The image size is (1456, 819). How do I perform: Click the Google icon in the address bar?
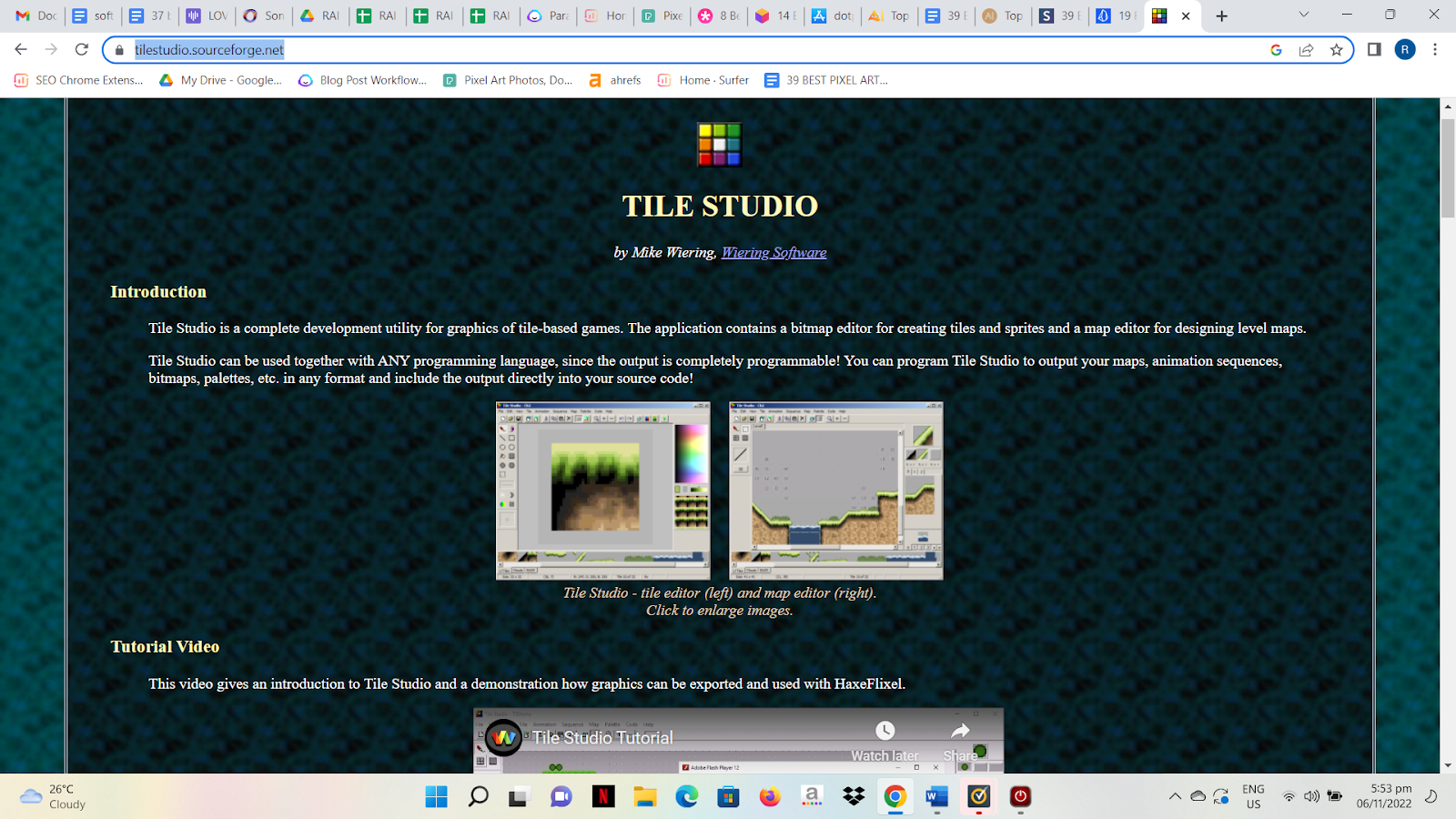tap(1276, 50)
